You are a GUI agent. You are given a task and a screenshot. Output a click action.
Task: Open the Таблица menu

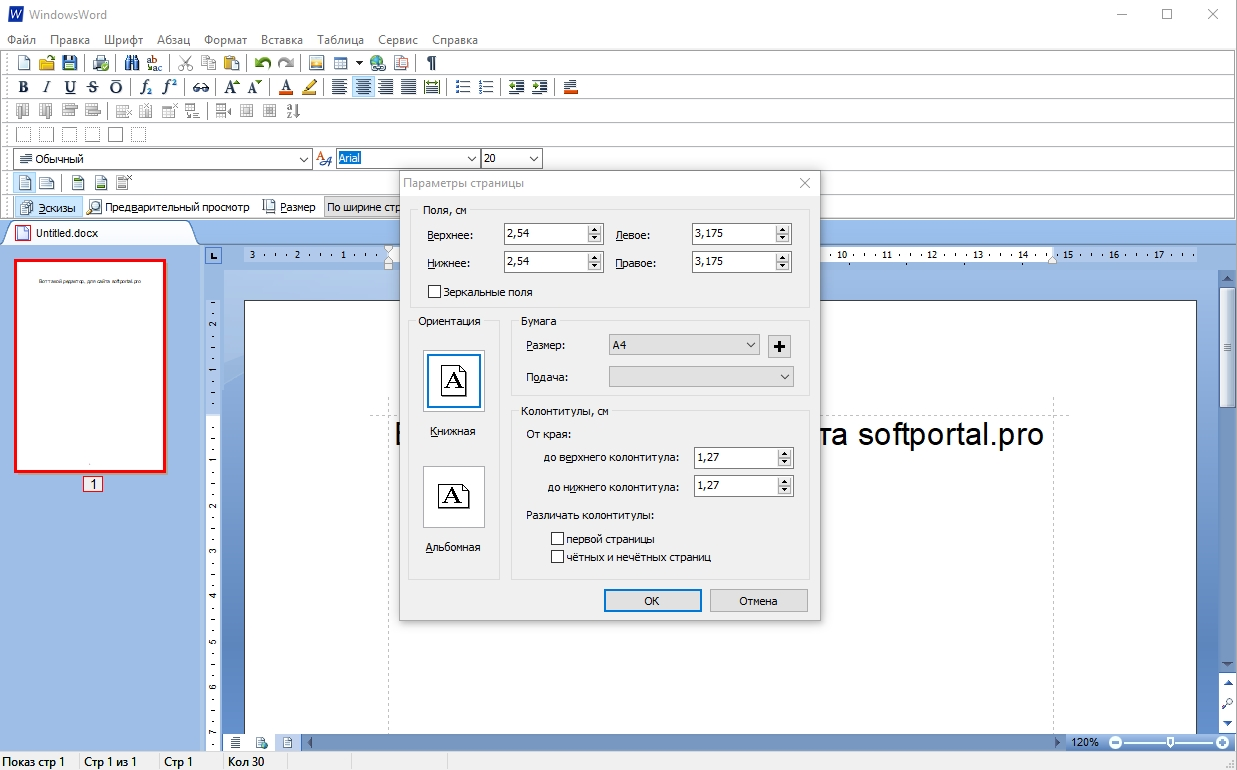[x=340, y=40]
